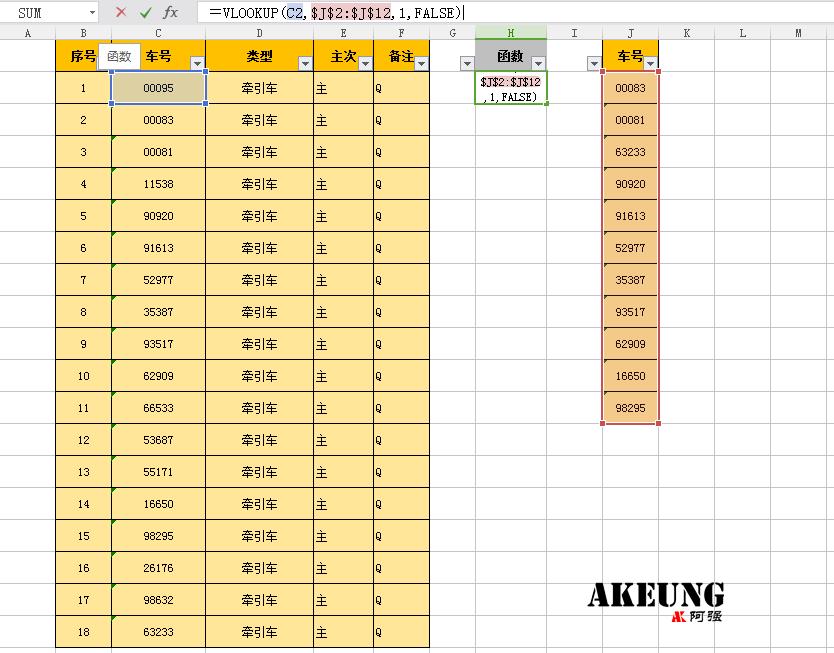Open the 主次 column filter arrow
The width and height of the screenshot is (834, 653).
tap(365, 64)
